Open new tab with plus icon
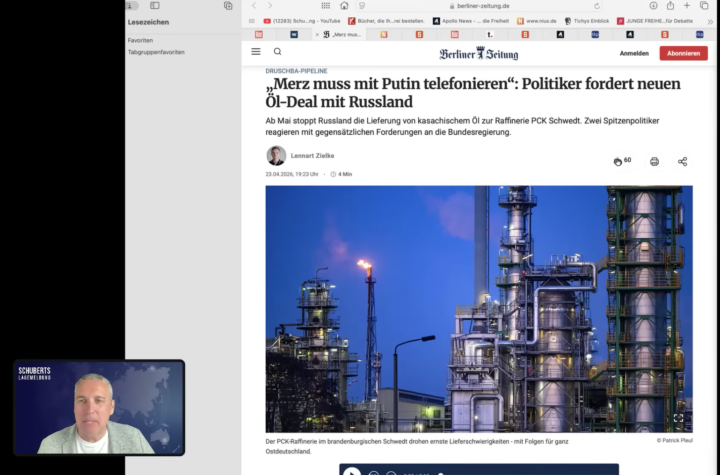Image resolution: width=720 pixels, height=475 pixels. (687, 6)
